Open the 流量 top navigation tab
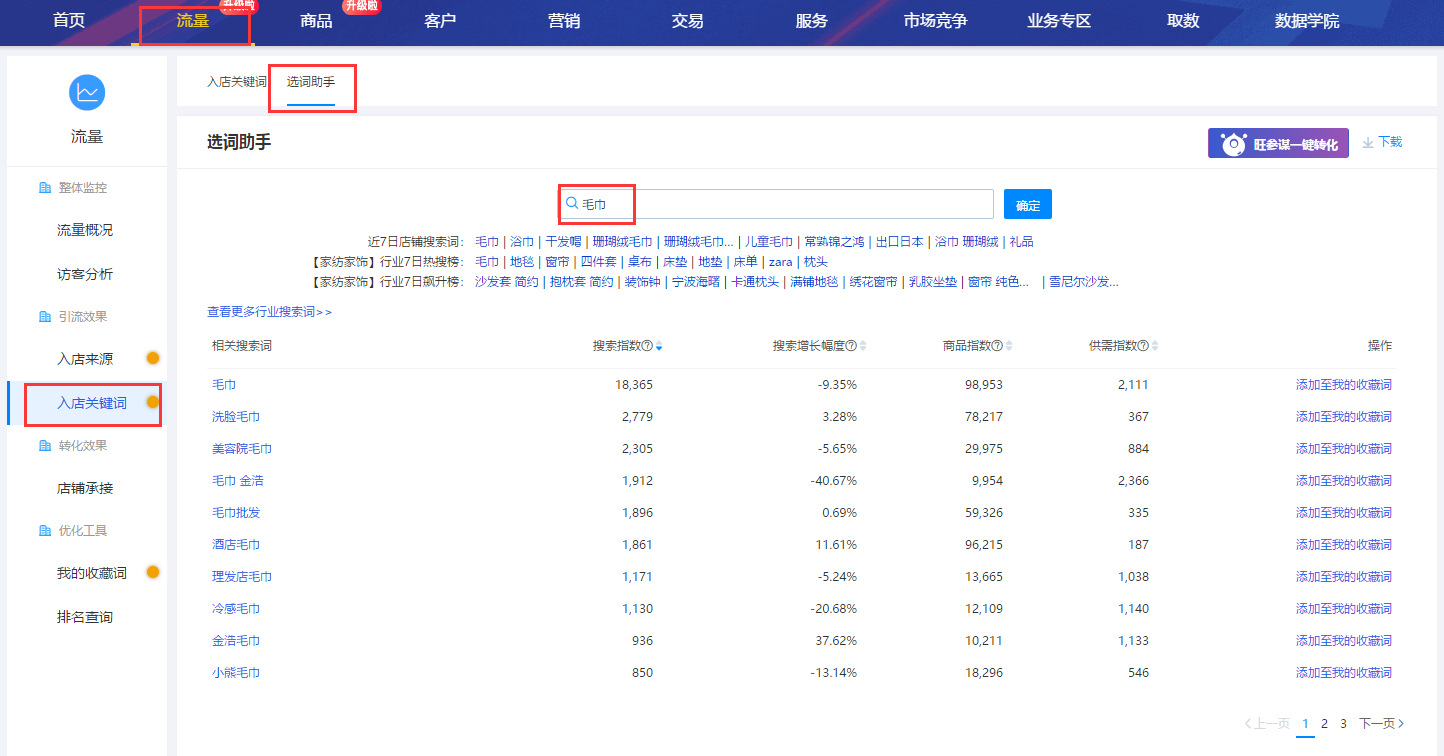Image resolution: width=1444 pixels, height=756 pixels. [193, 21]
